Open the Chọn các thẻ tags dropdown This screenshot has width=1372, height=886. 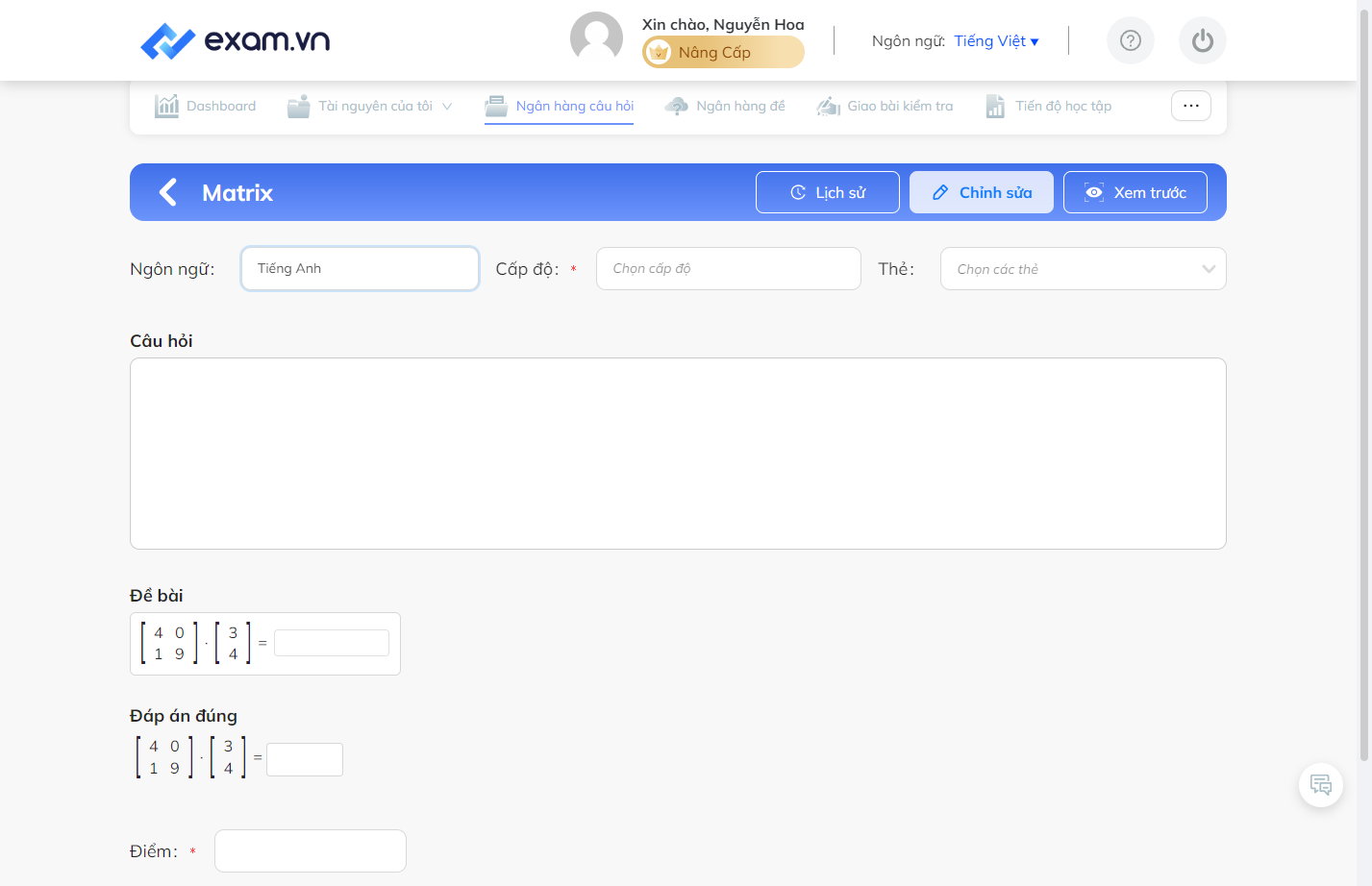pyautogui.click(x=1084, y=269)
